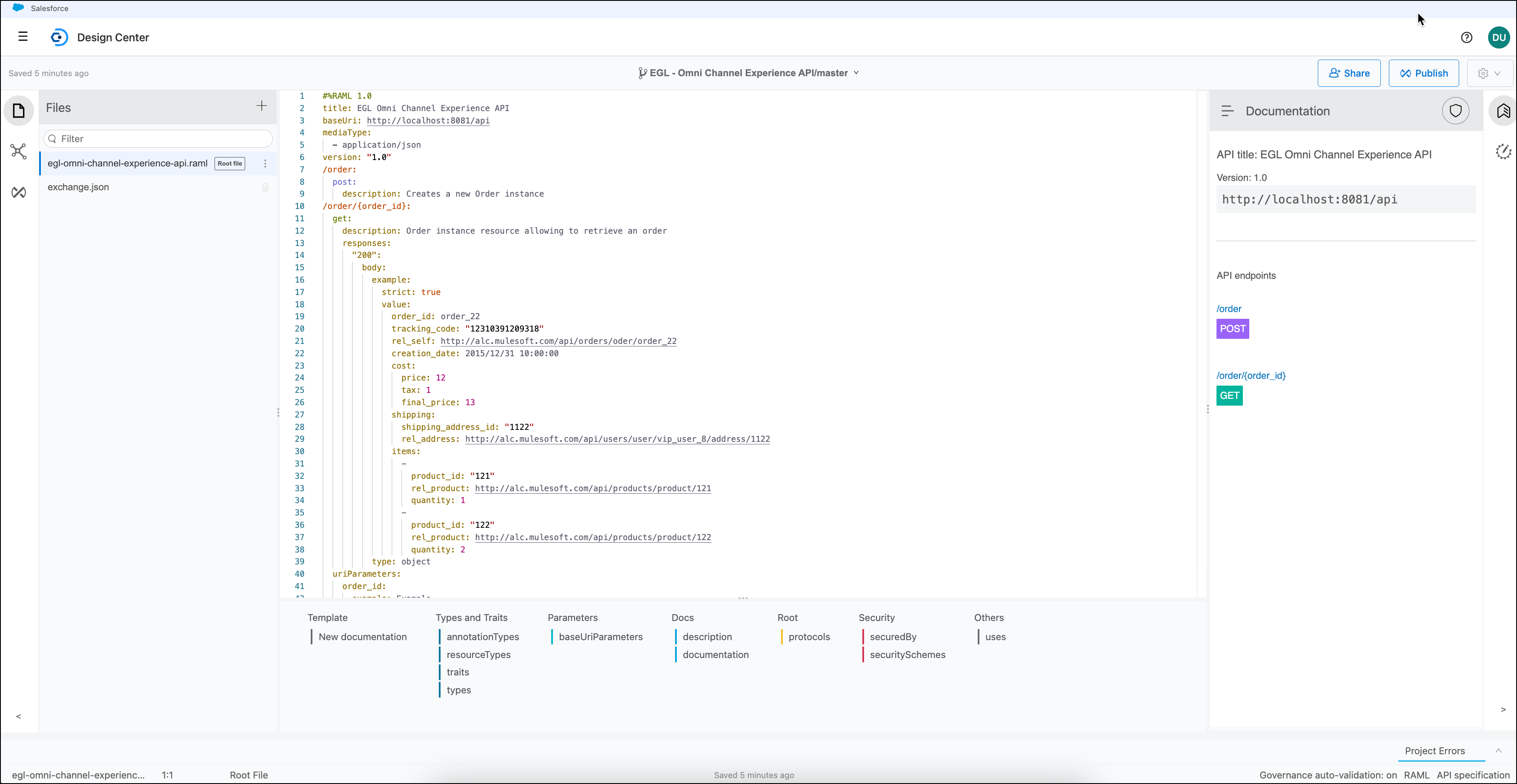This screenshot has height=784, width=1517.
Task: Insert resourceTypes shelf item
Action: (x=478, y=655)
